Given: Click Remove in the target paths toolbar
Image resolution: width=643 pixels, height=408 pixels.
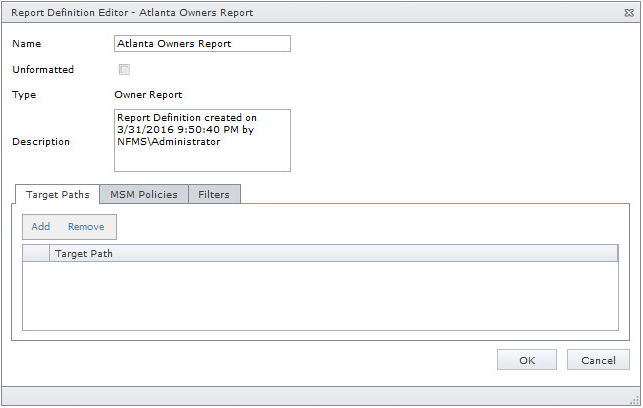Looking at the screenshot, I should click(x=86, y=227).
